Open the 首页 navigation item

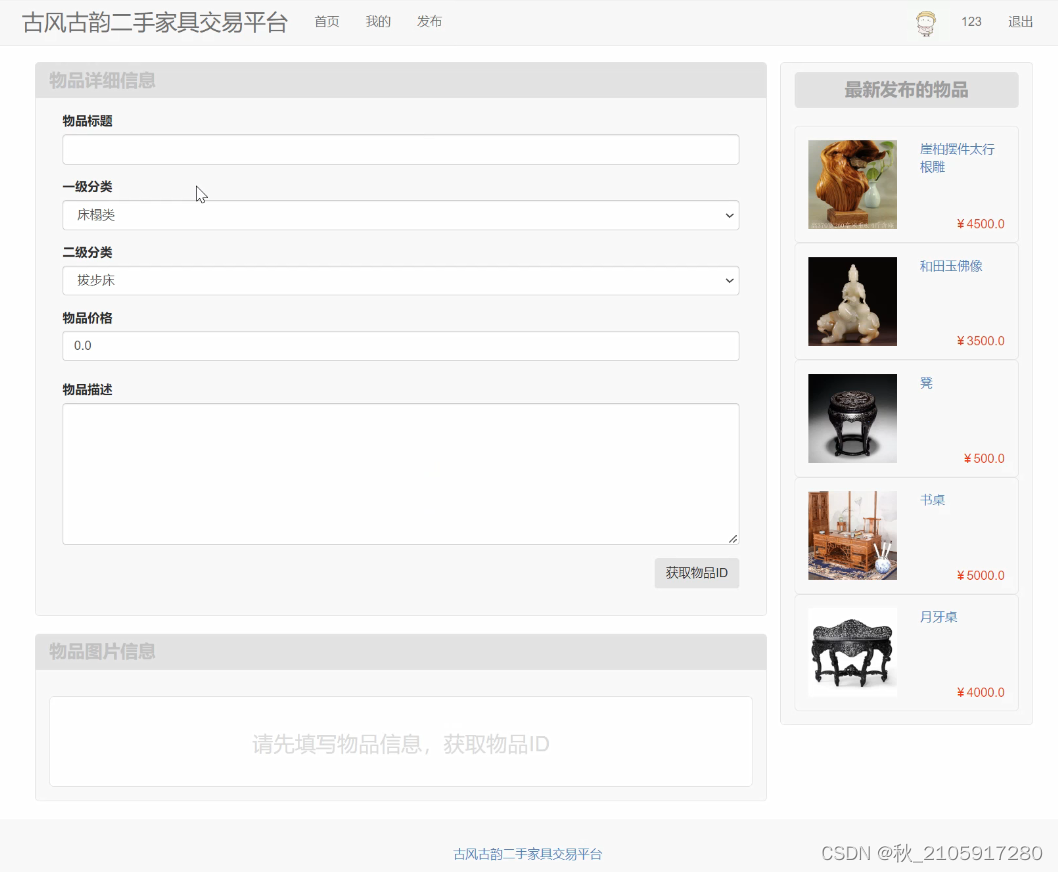point(327,22)
